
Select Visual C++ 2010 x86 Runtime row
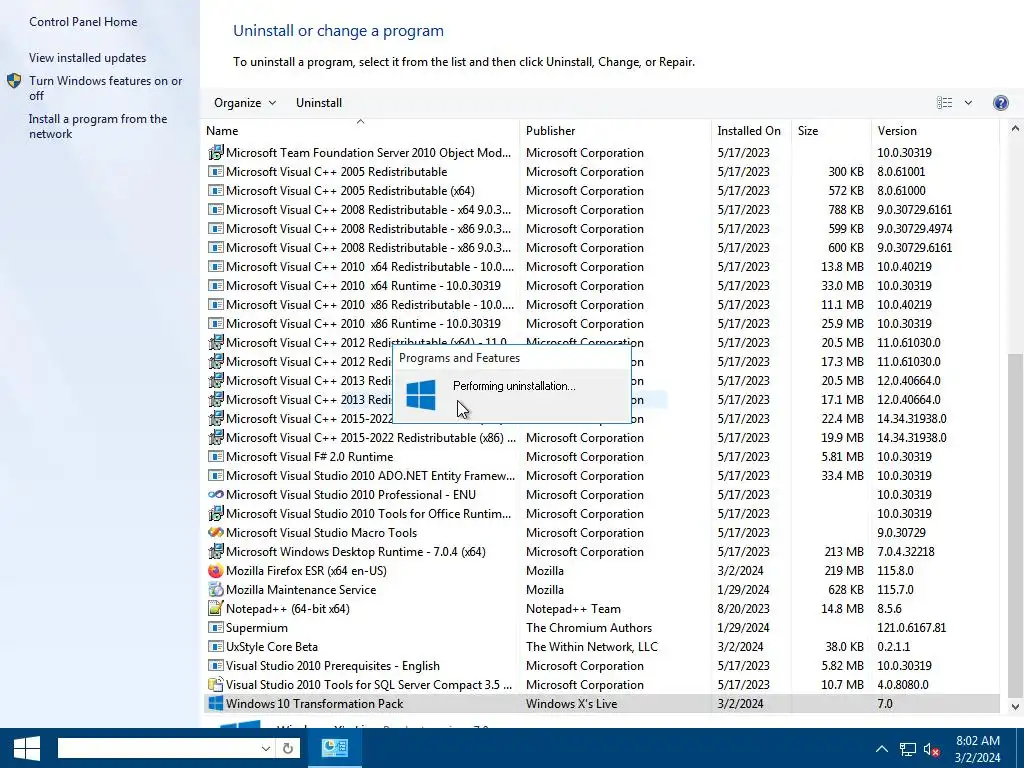pos(601,323)
